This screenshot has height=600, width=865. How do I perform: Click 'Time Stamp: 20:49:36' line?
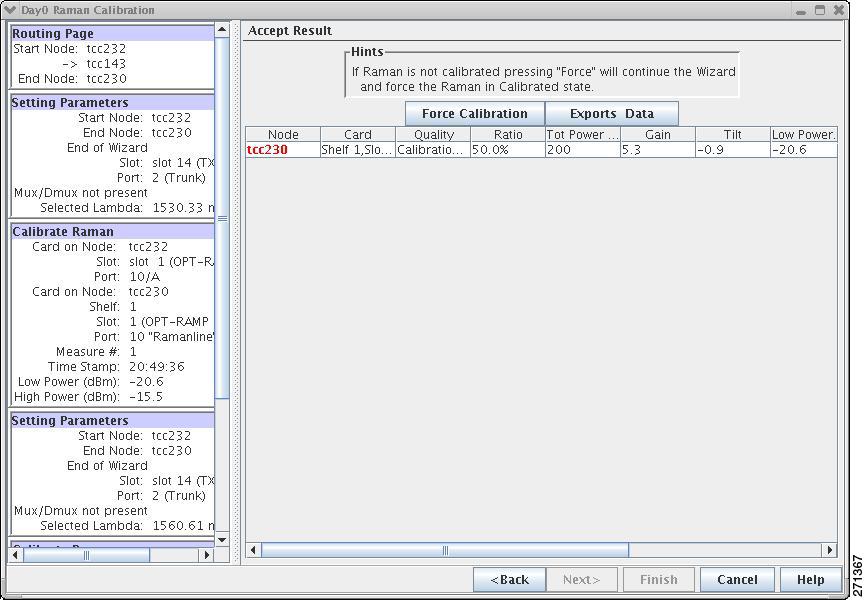coord(116,367)
